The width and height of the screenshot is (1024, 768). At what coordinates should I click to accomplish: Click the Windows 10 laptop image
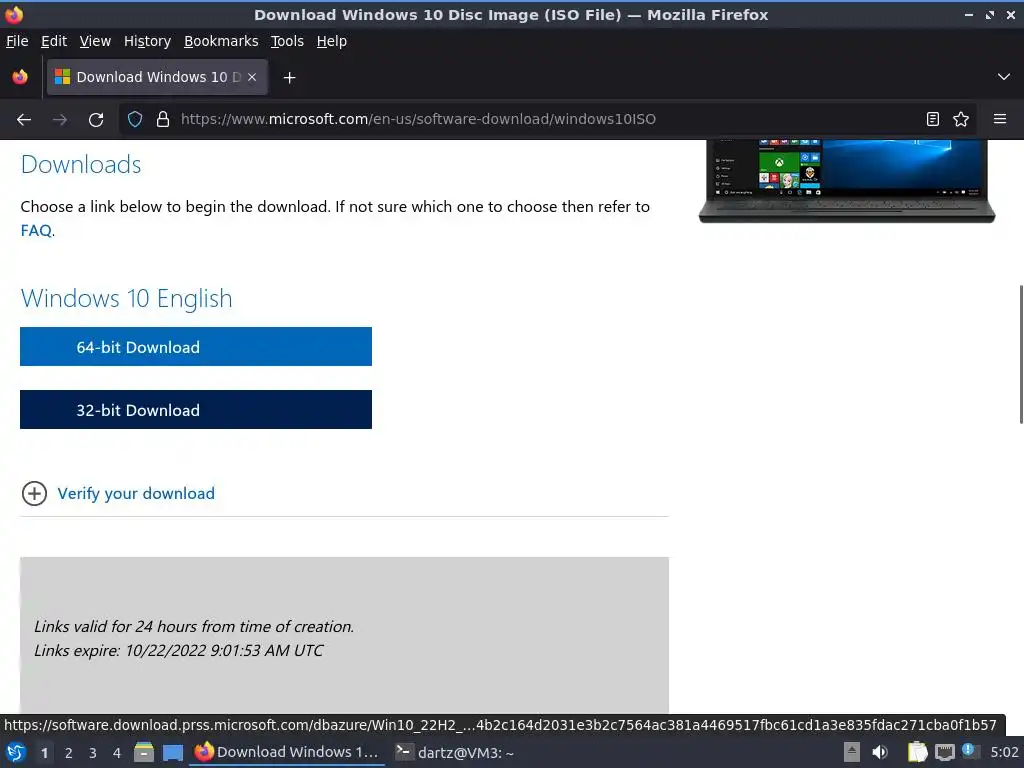846,182
